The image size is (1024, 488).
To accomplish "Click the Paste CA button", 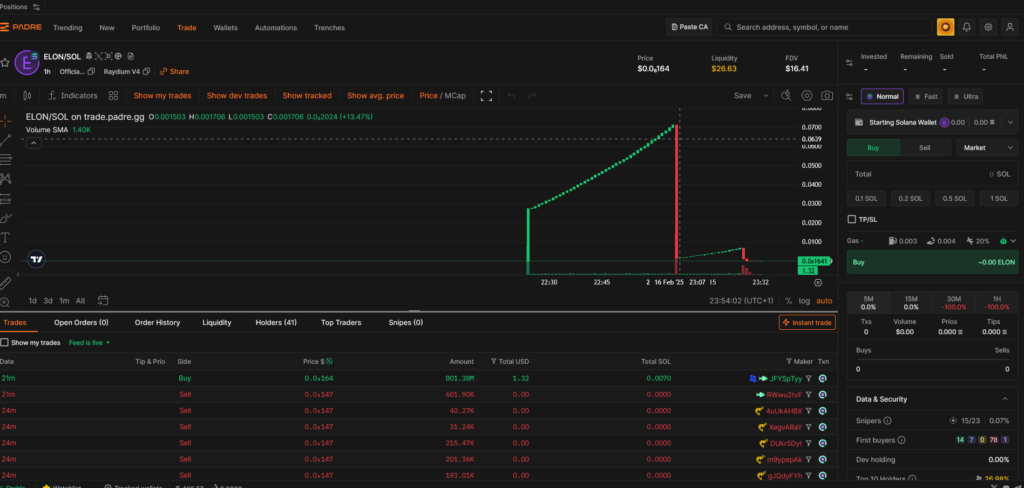I will pos(689,27).
